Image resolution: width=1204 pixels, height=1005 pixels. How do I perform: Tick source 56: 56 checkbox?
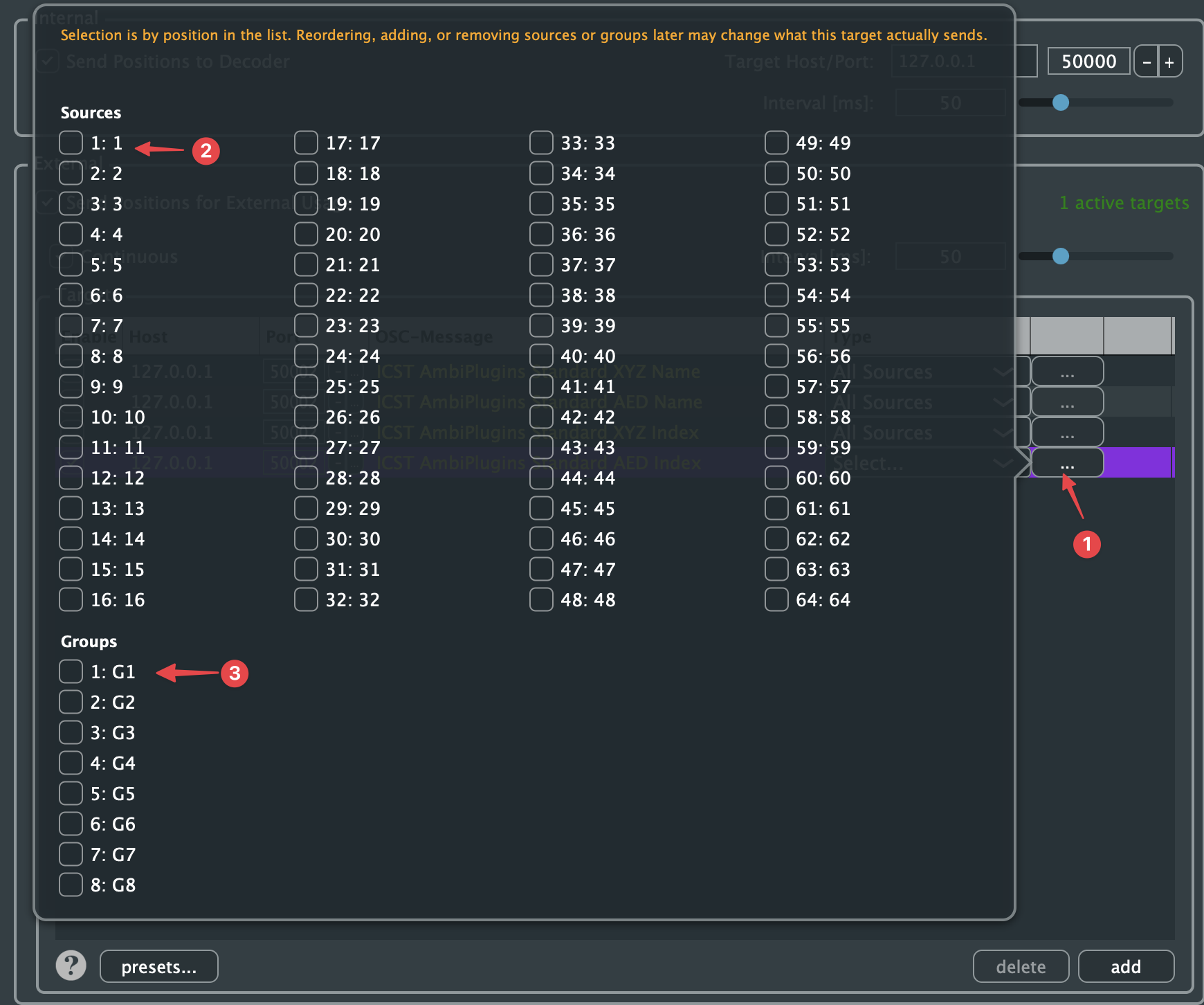776,356
